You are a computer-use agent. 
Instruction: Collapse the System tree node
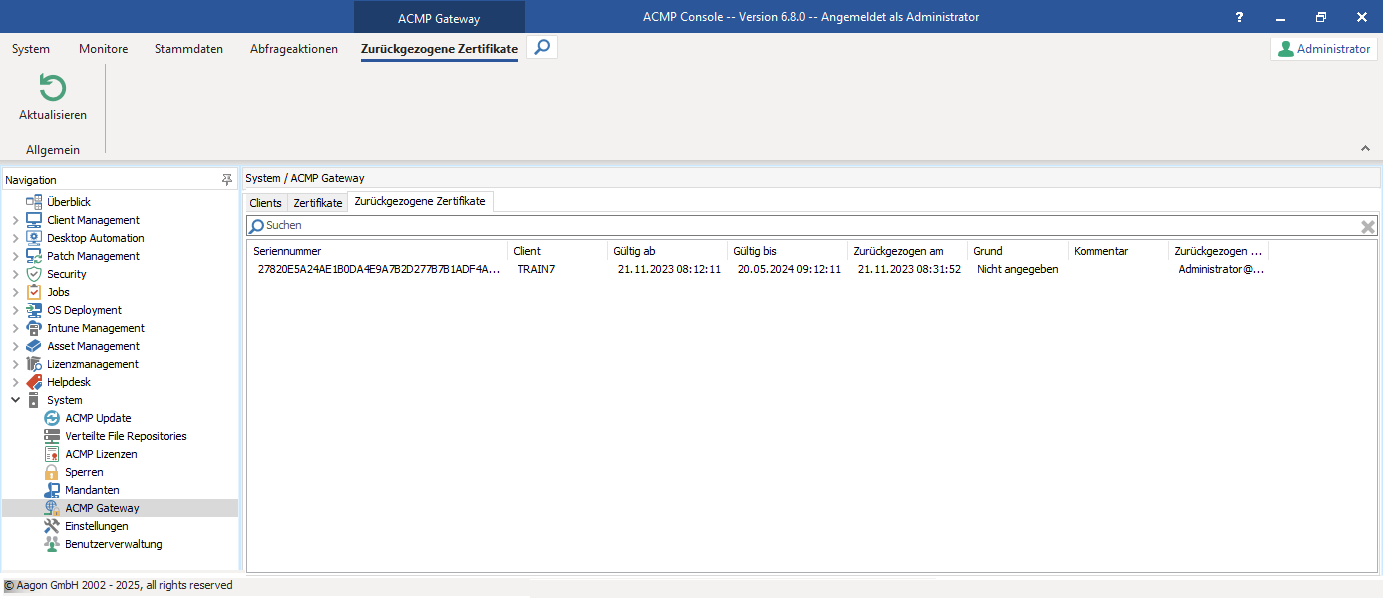click(x=15, y=399)
